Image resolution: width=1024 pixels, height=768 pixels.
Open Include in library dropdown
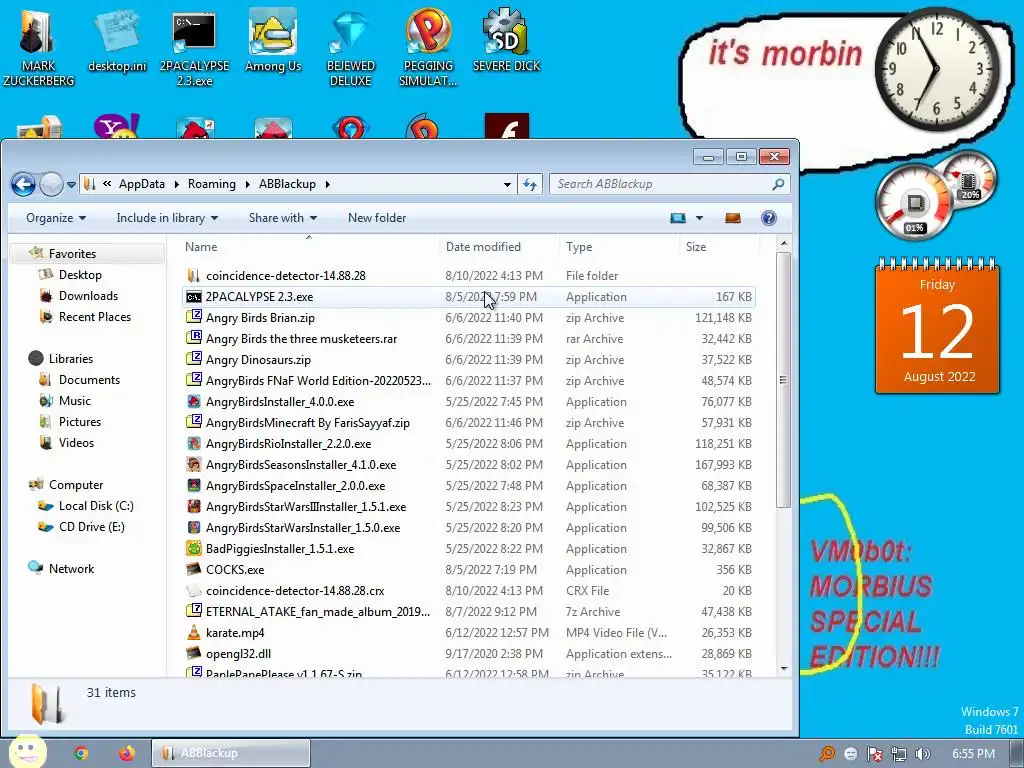tap(167, 218)
